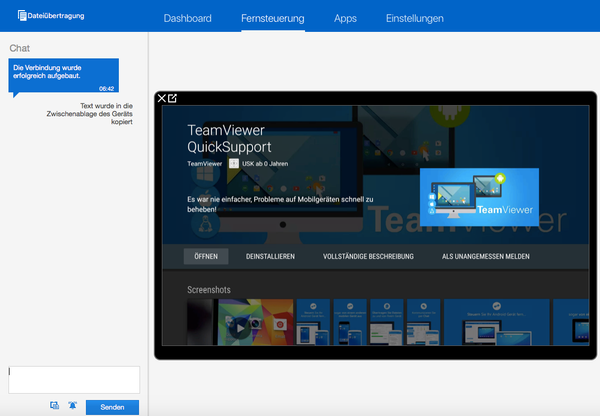Go to the Einstellungen tab
This screenshot has height=416, width=600.
click(414, 18)
